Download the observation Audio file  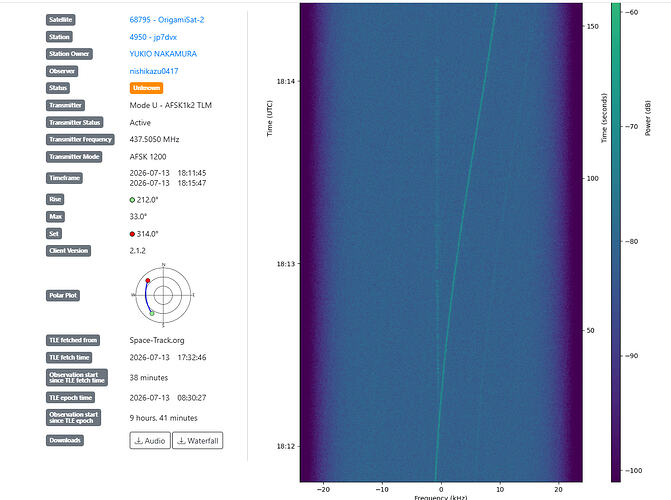tap(150, 440)
